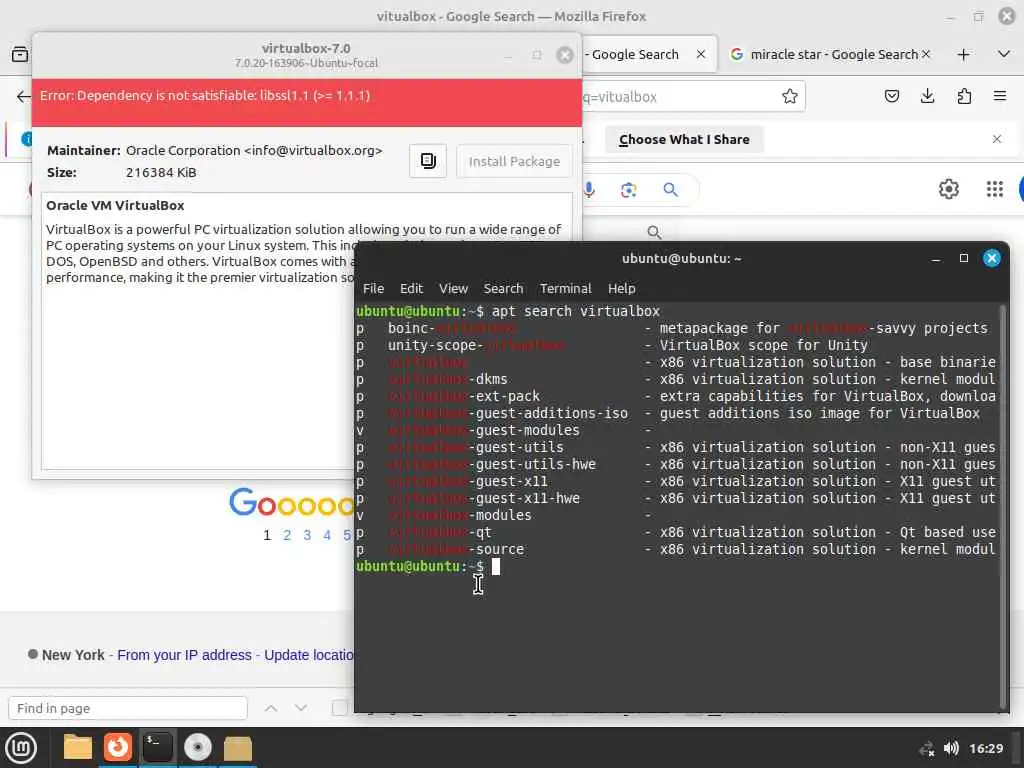Click the Save to Pocket icon in Firefox
1024x768 pixels.
click(x=891, y=97)
